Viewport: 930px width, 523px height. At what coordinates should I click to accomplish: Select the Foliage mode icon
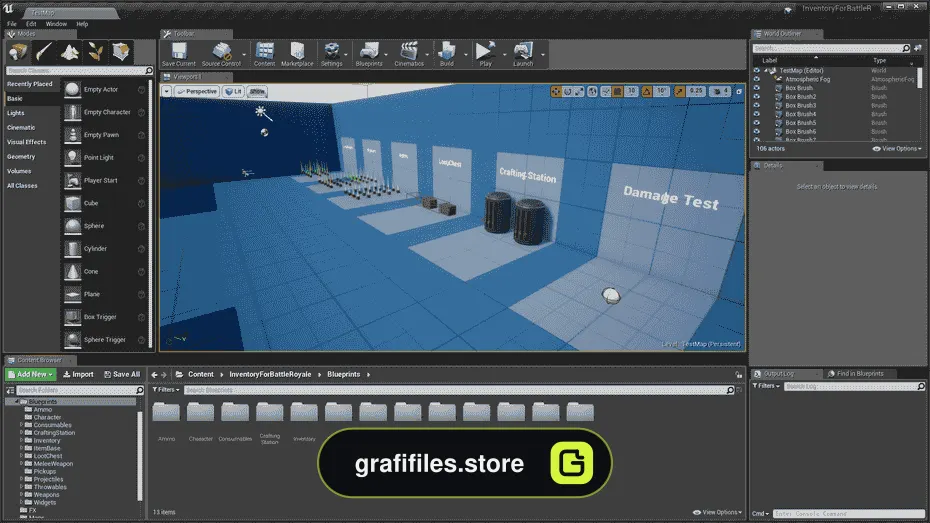(x=95, y=52)
